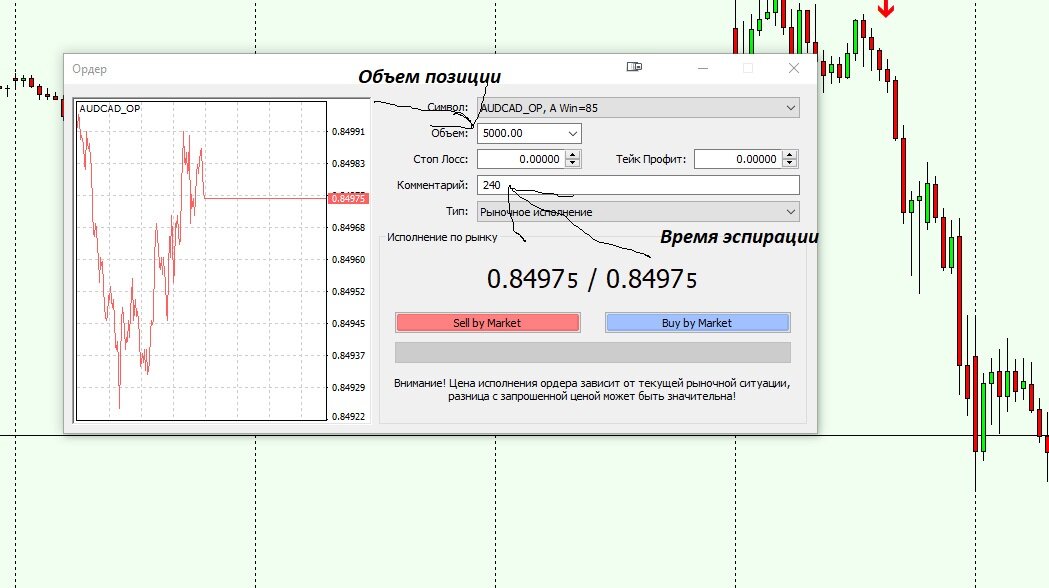Screen dimensions: 1049x588
Task: Click the bid/ask quote 0.84975 / 0.84975
Action: click(x=591, y=279)
